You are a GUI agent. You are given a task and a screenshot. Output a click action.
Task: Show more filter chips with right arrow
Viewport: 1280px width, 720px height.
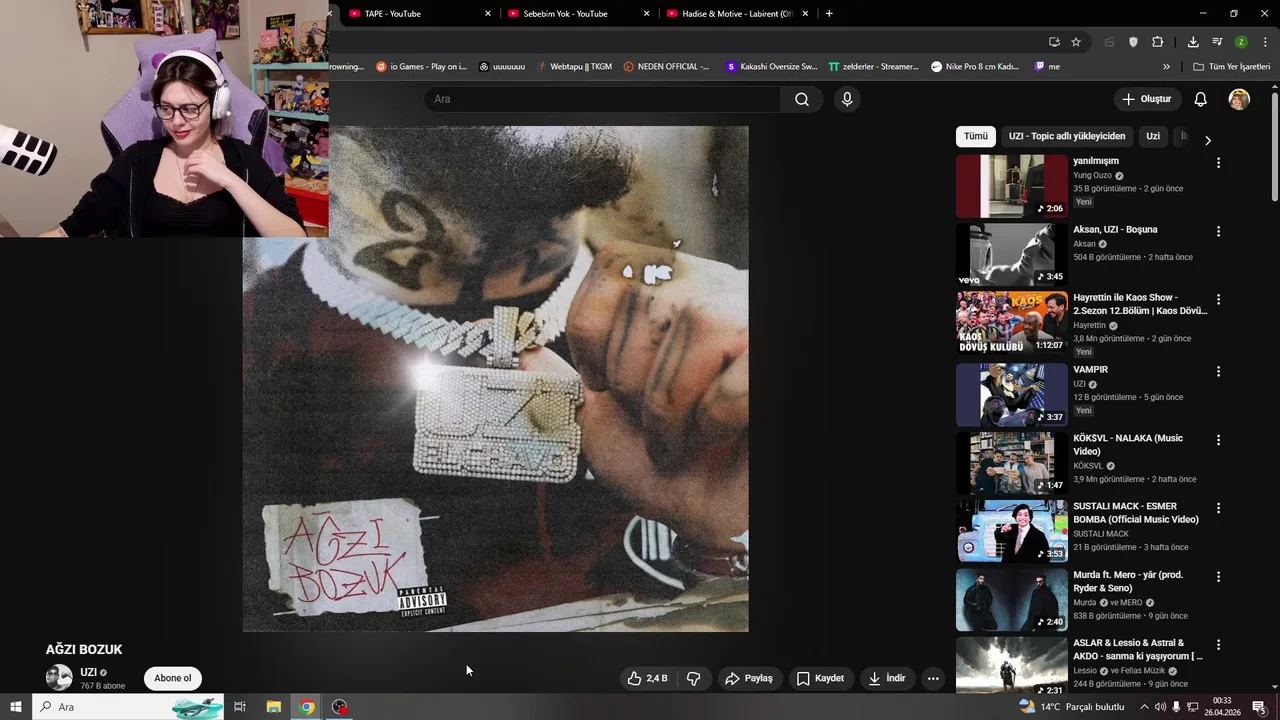coord(1207,140)
